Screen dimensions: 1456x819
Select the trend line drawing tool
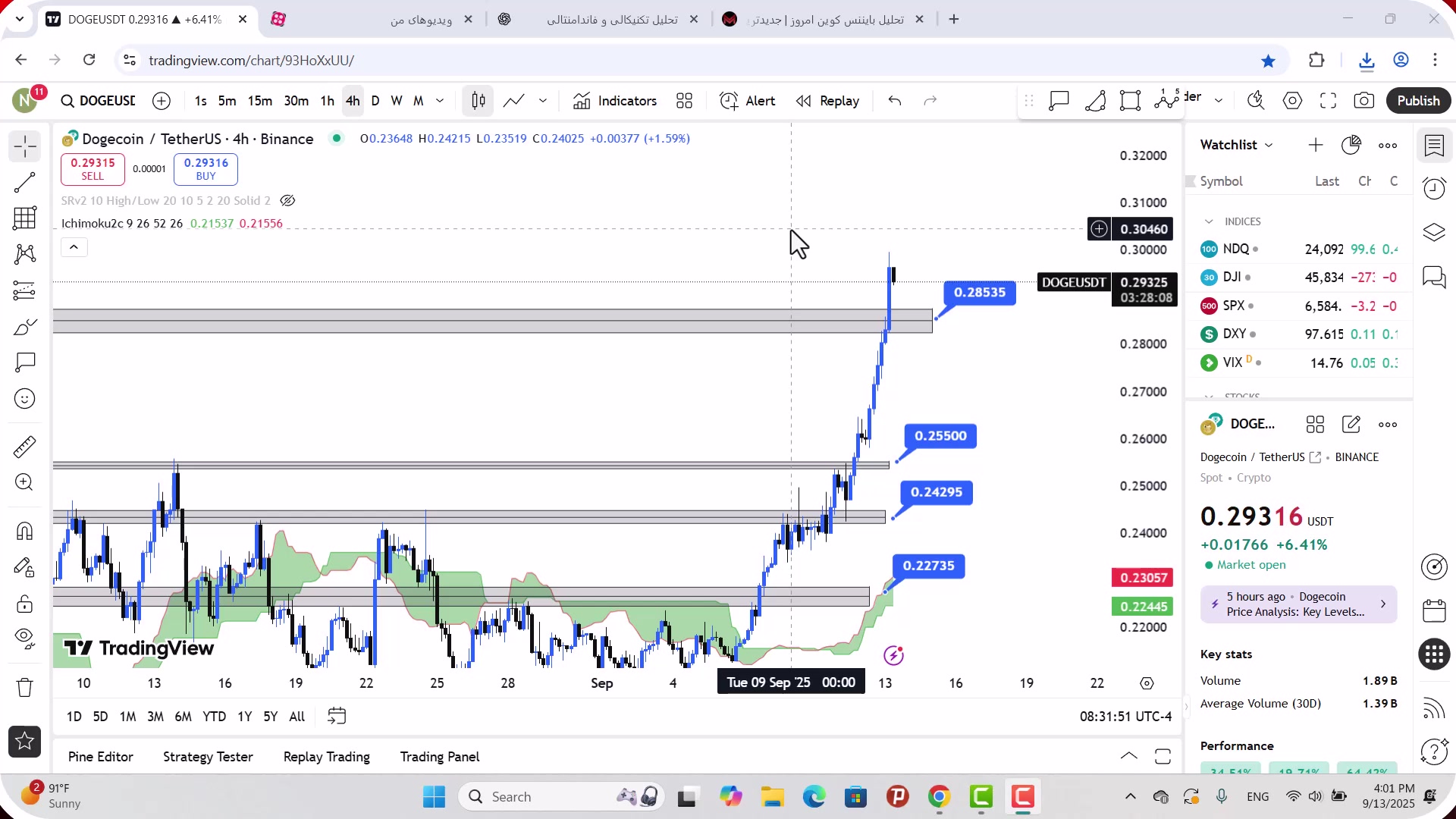(x=25, y=182)
